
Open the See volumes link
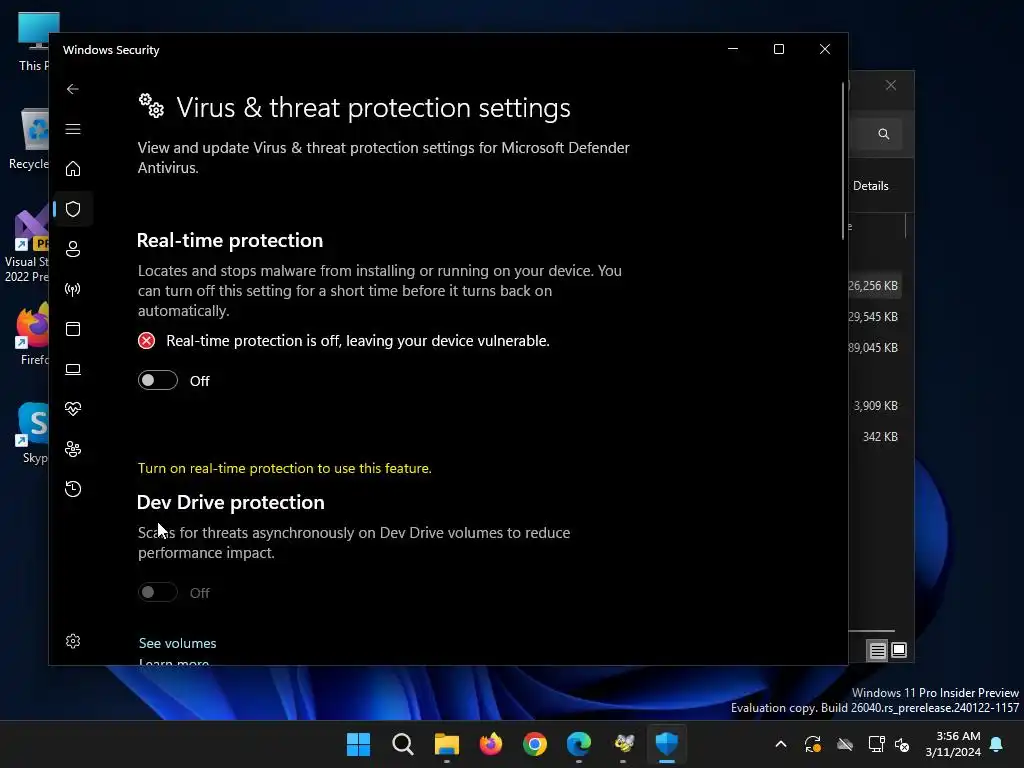coord(177,643)
